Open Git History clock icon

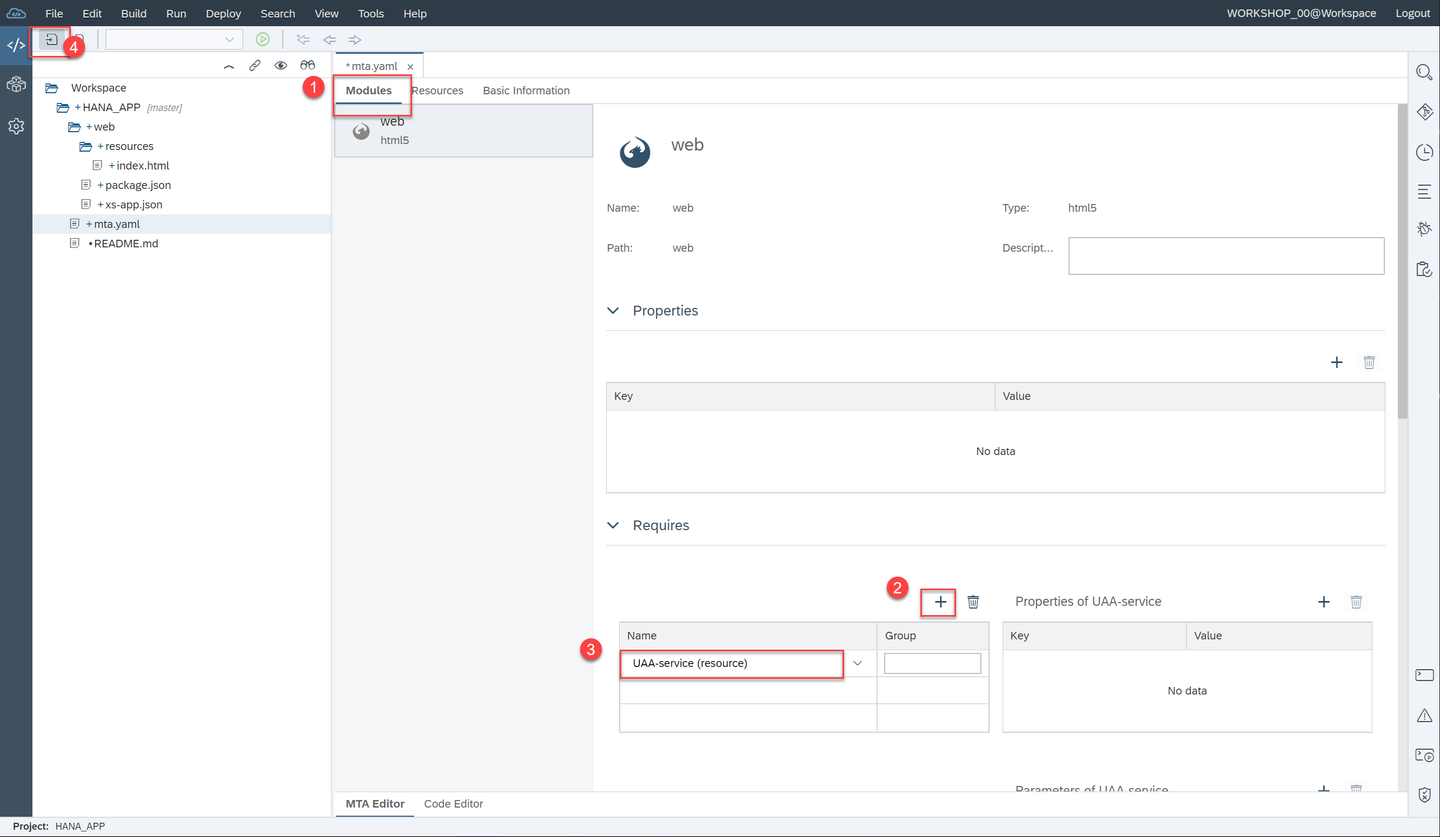coord(1425,152)
